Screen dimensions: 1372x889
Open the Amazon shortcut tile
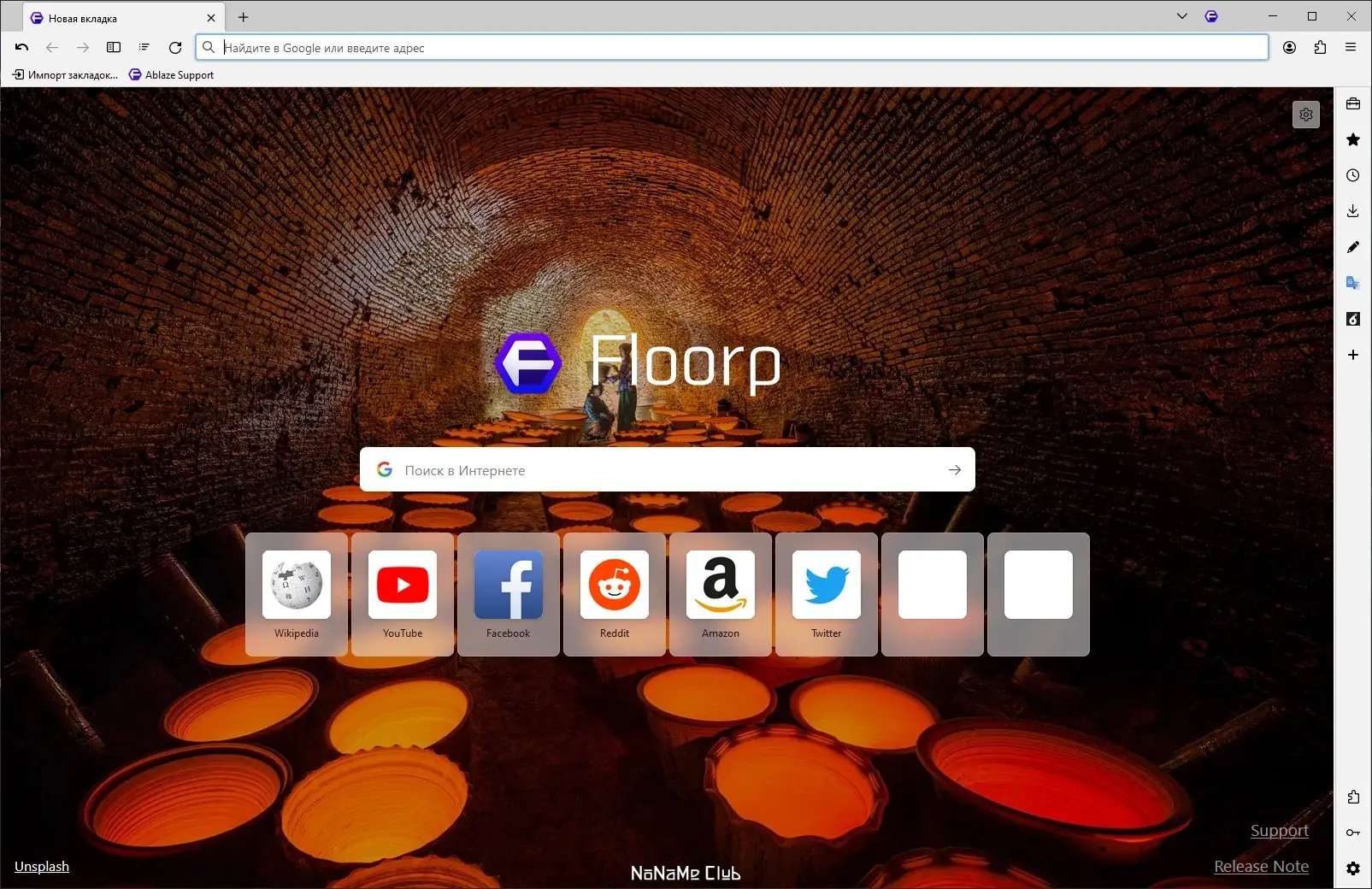coord(721,595)
